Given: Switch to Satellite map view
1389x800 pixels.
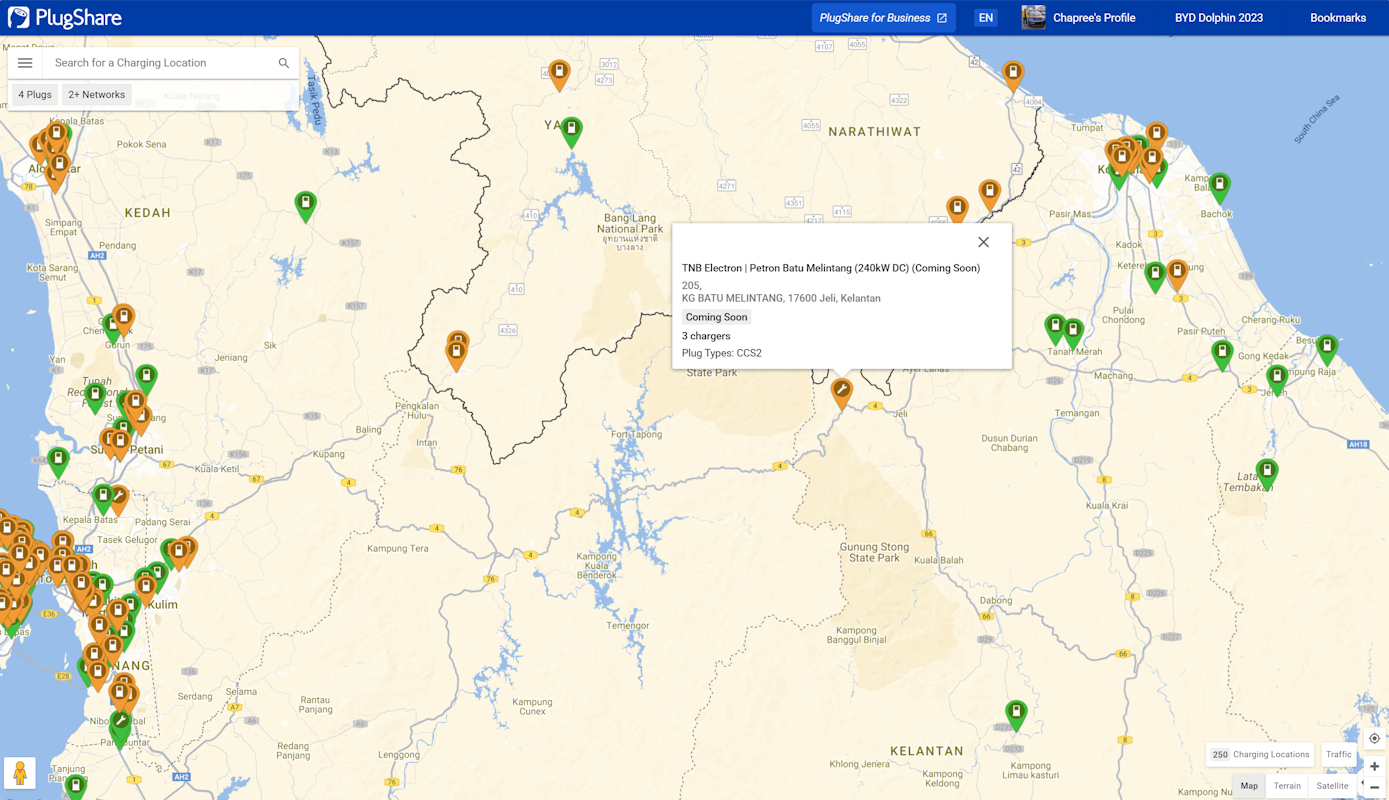Looking at the screenshot, I should click(1332, 786).
